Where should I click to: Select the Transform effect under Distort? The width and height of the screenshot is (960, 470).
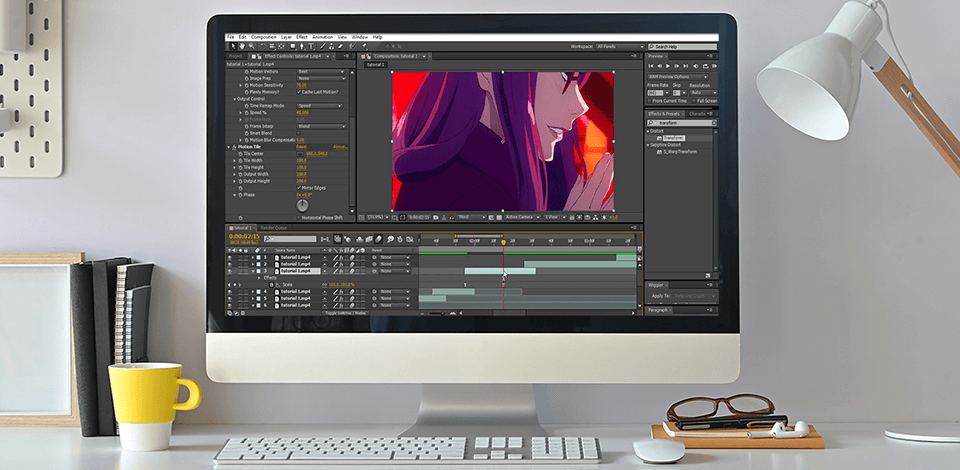click(x=674, y=138)
